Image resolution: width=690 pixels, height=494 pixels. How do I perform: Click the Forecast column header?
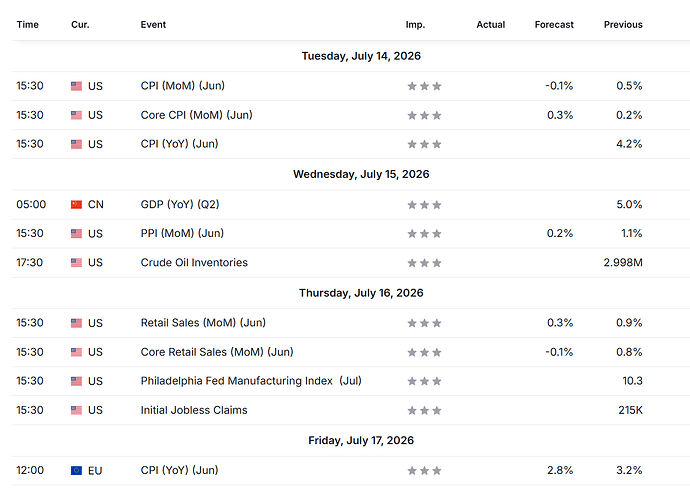point(554,25)
